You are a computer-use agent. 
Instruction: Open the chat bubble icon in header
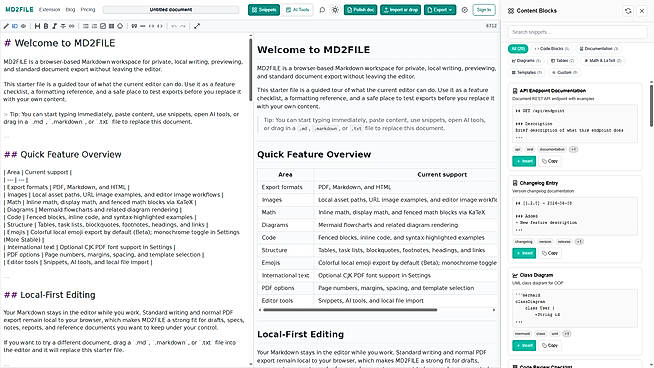tap(322, 10)
